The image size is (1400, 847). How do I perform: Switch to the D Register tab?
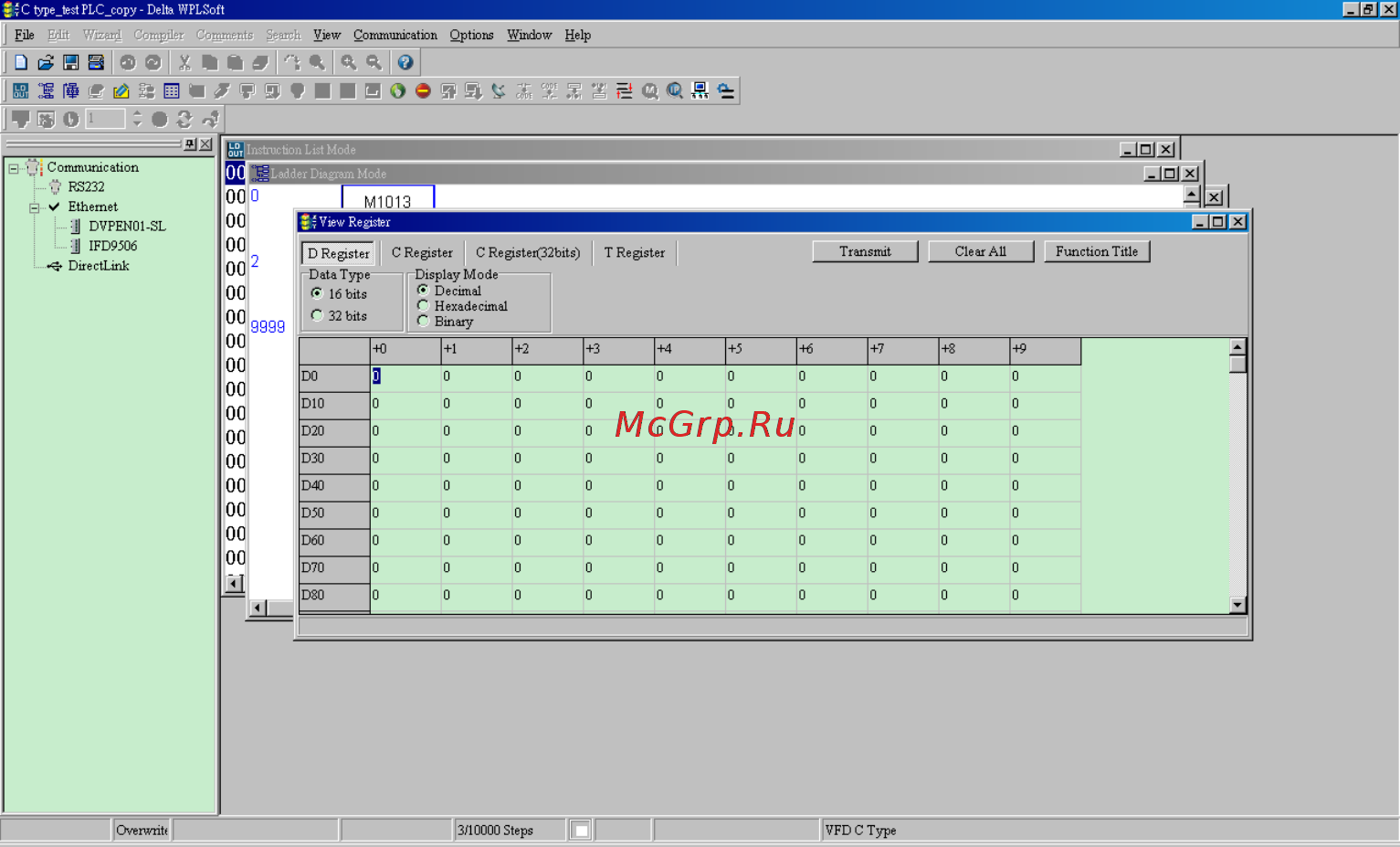tap(339, 253)
